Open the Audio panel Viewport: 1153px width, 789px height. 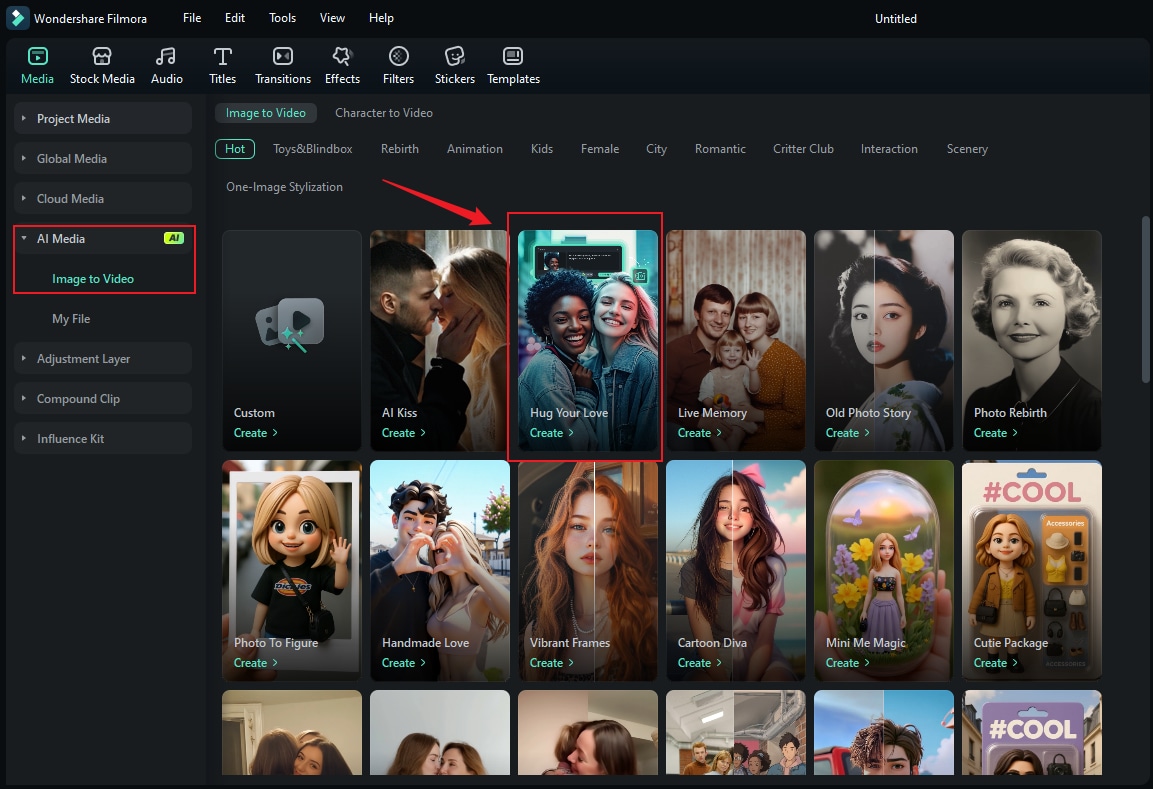coord(167,65)
